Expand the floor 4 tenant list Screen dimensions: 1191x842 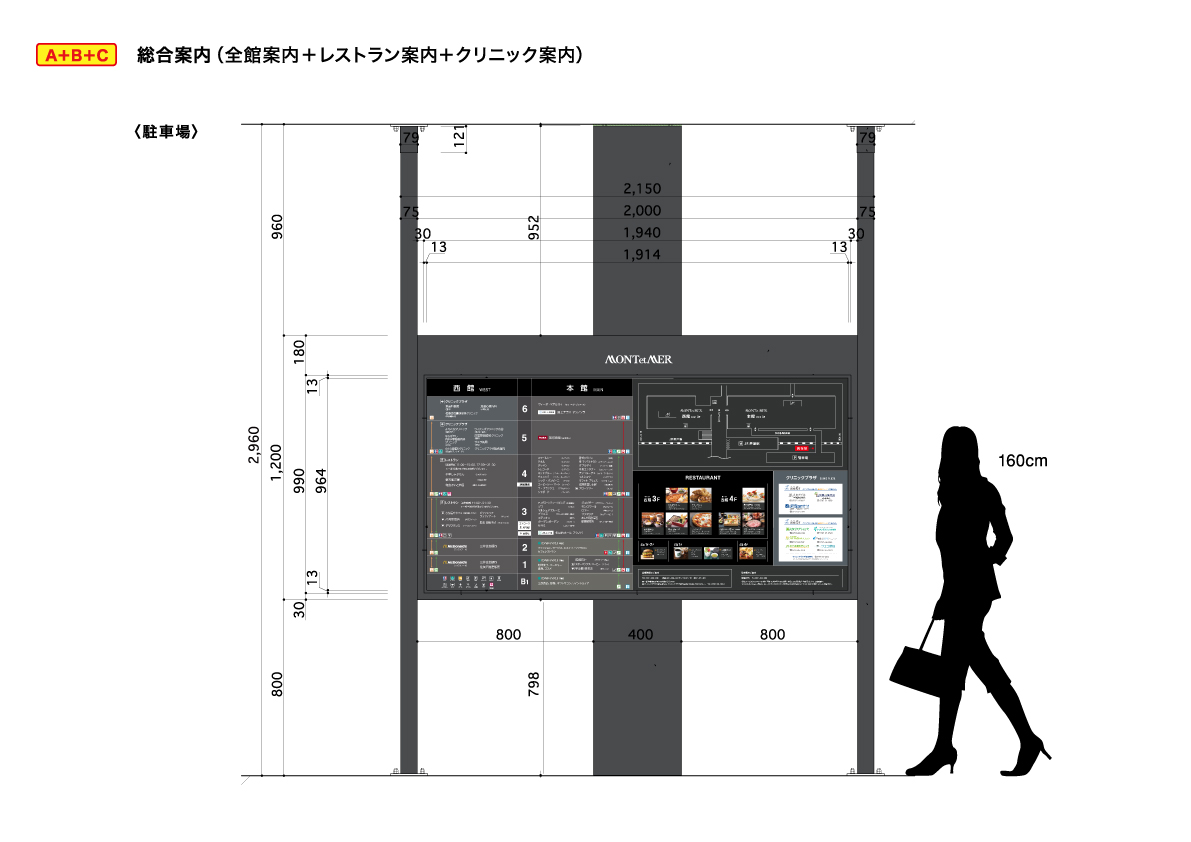(x=525, y=474)
